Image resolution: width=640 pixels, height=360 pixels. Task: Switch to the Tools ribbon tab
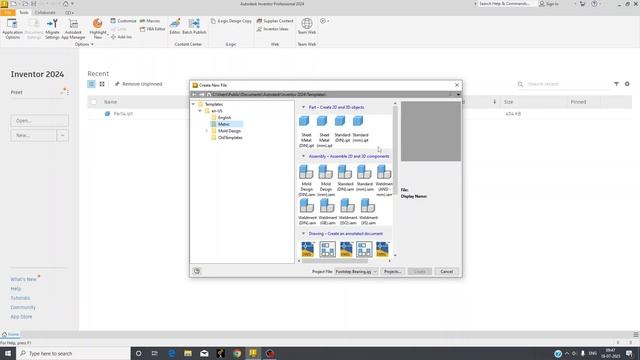24,13
